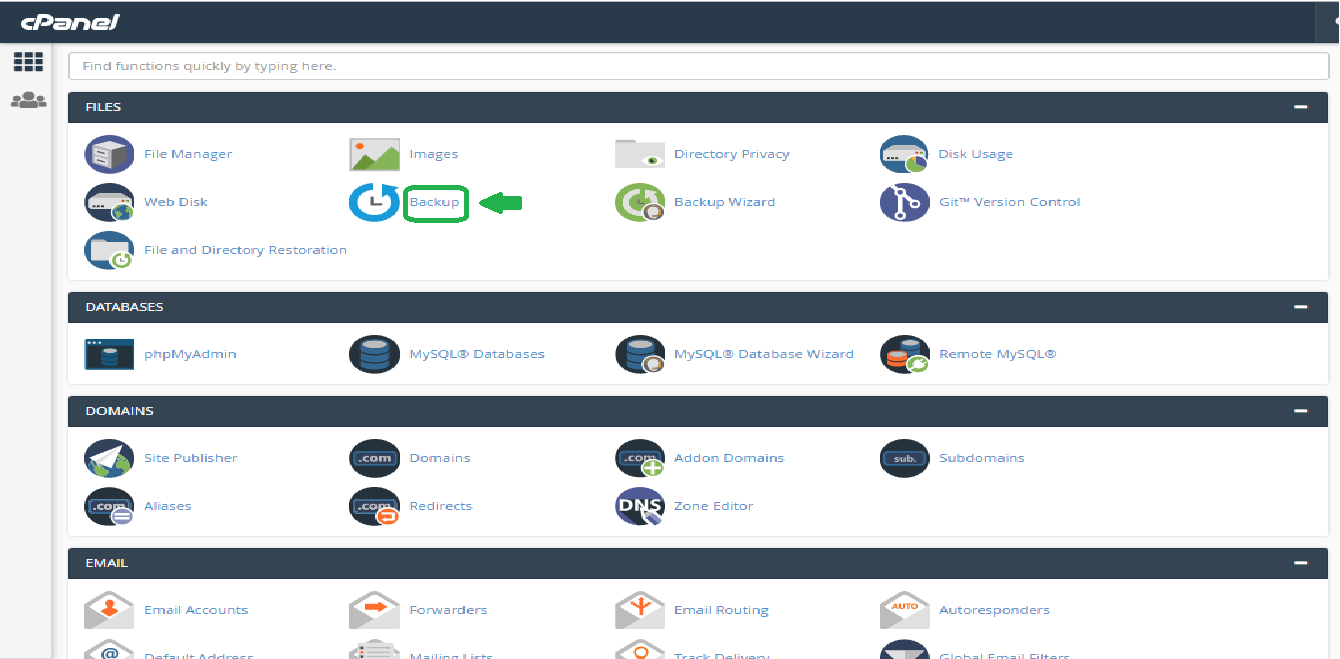1340x659 pixels.
Task: Open the Images link
Action: coord(433,154)
